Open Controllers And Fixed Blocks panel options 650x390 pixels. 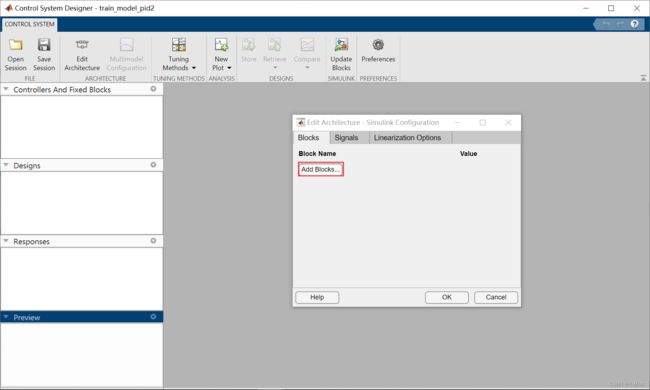153,89
